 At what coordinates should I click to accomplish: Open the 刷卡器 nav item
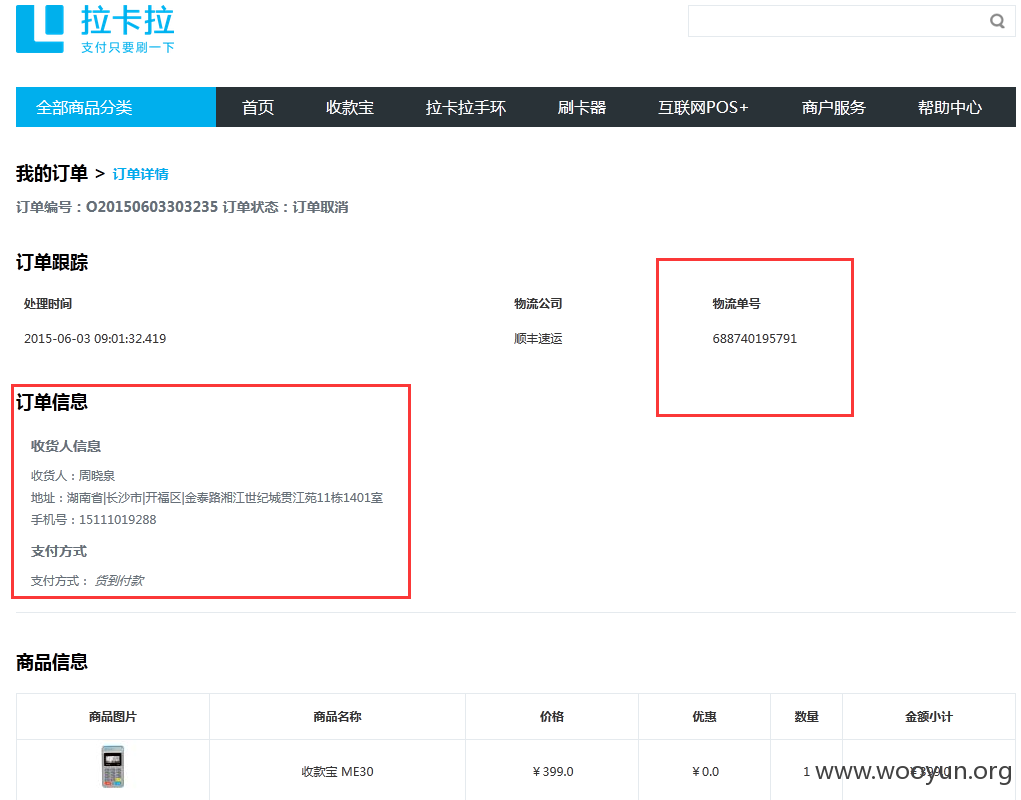(x=581, y=107)
